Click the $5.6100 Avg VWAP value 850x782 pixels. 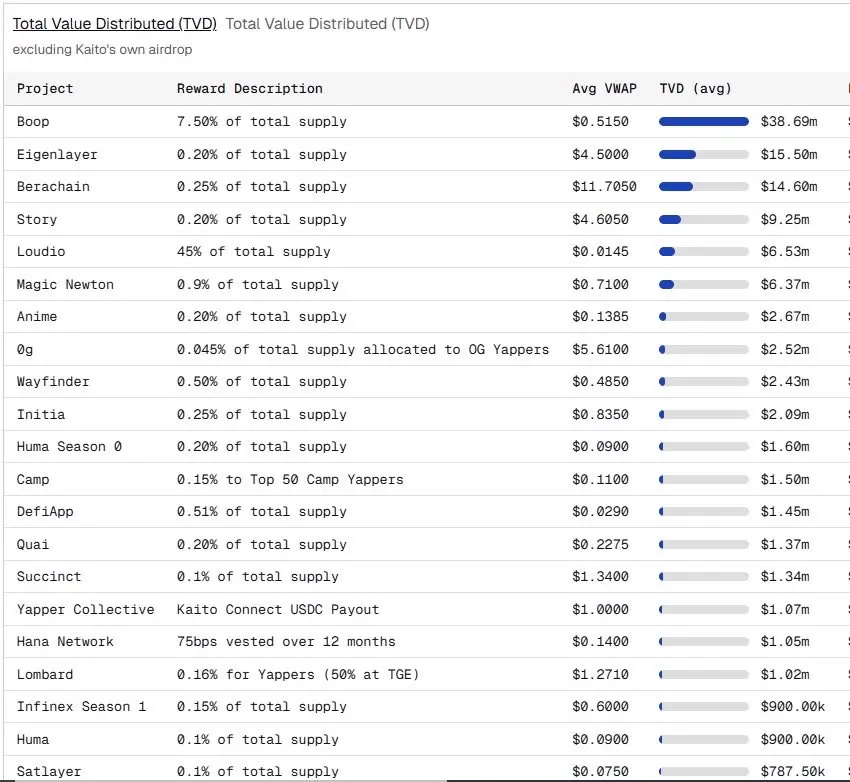pos(601,350)
